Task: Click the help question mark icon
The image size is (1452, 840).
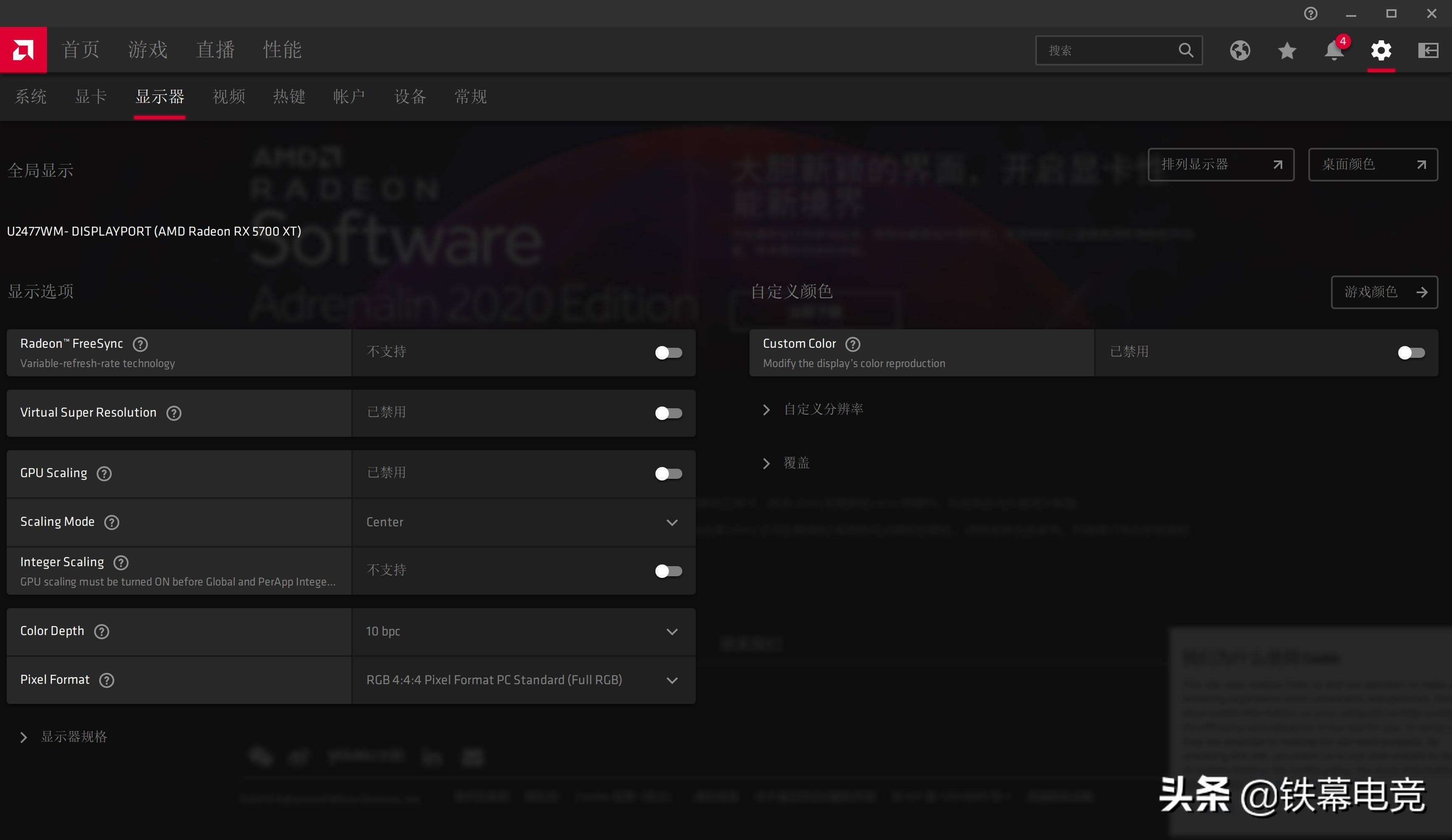Action: pos(1310,13)
